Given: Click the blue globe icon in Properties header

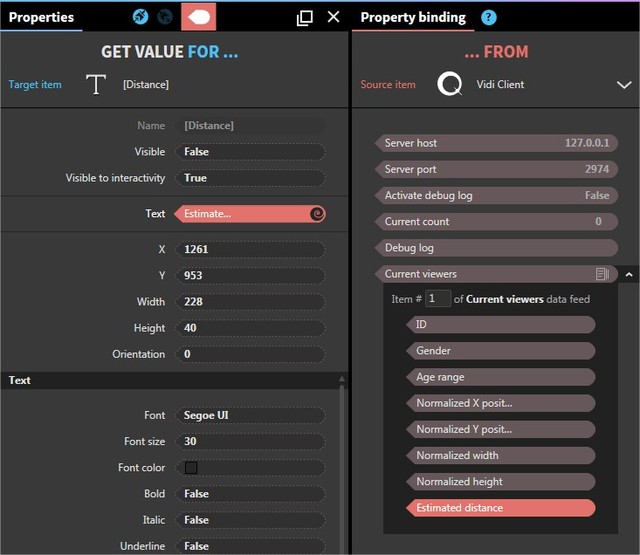Looking at the screenshot, I should (x=141, y=17).
